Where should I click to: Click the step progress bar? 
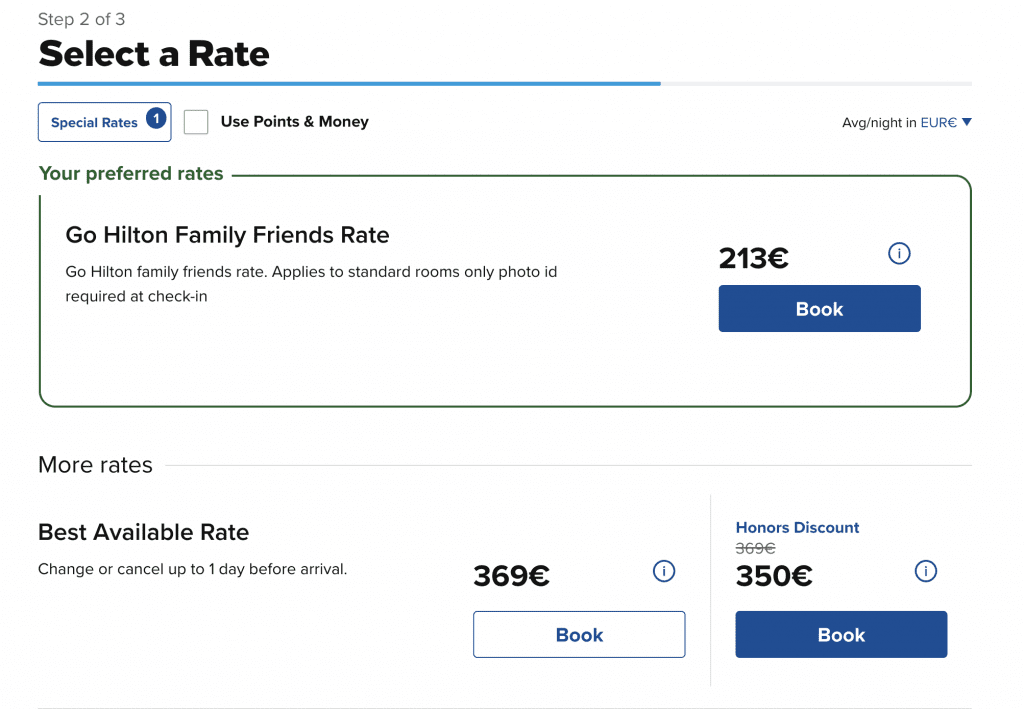click(505, 84)
